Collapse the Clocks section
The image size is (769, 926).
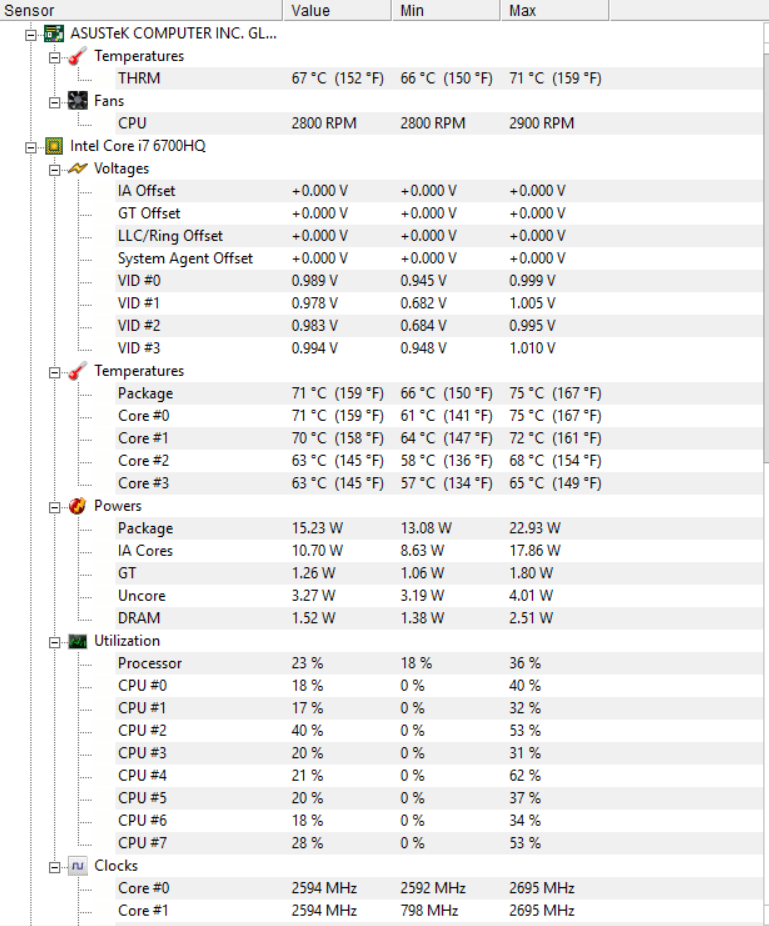pyautogui.click(x=55, y=867)
